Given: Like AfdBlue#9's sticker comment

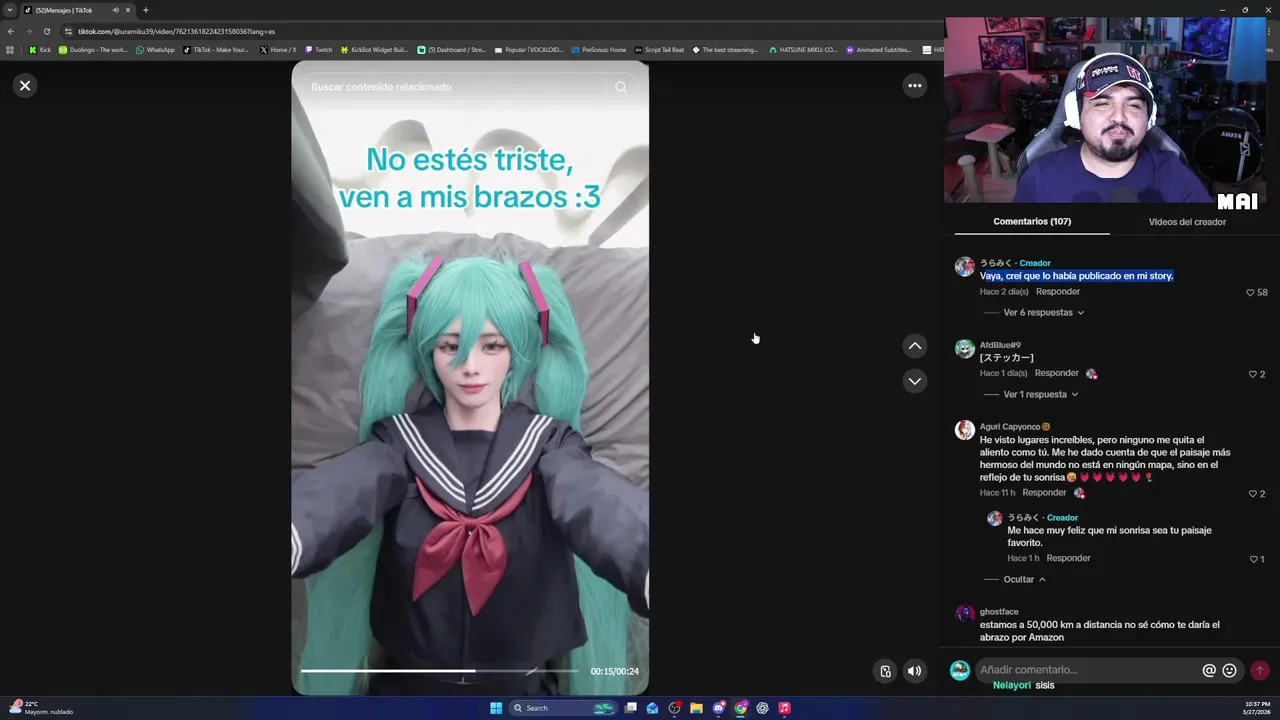Looking at the screenshot, I should point(1253,374).
